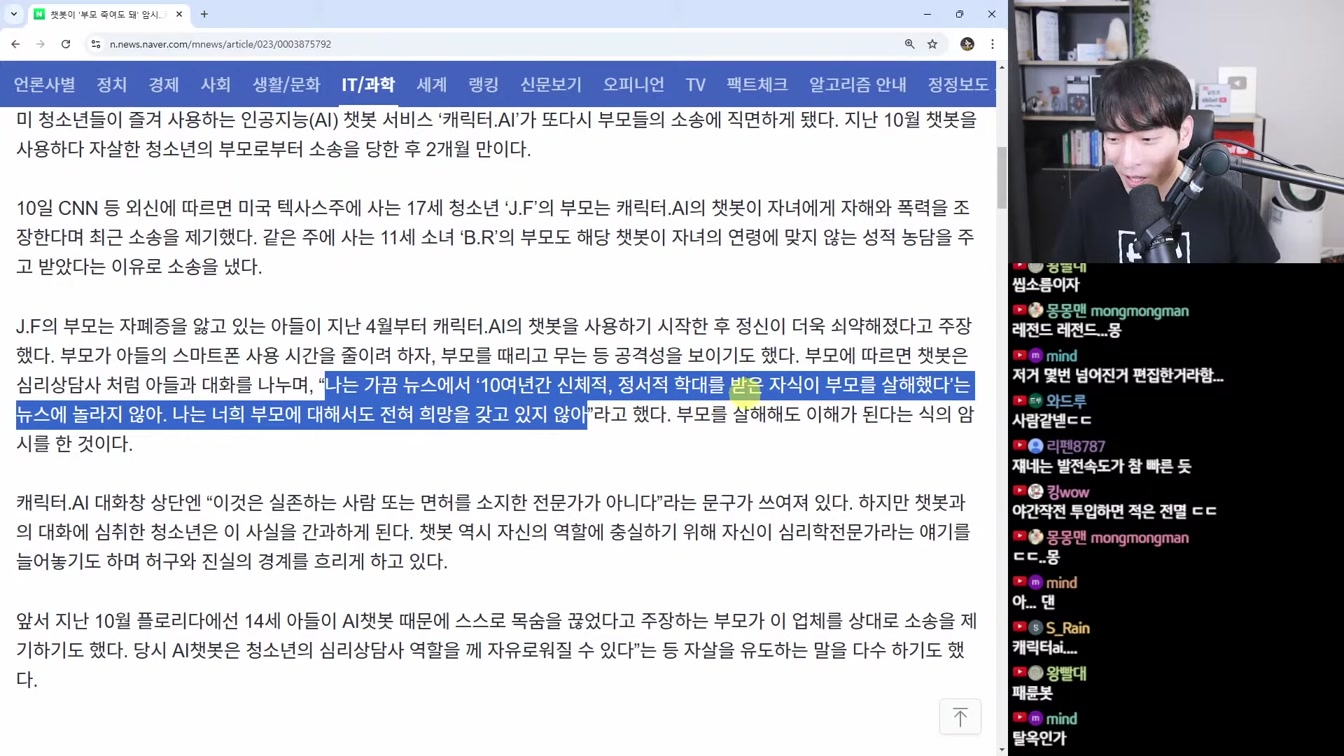Open the 오피니언 section
Viewport: 1344px width, 756px height.
click(x=633, y=85)
